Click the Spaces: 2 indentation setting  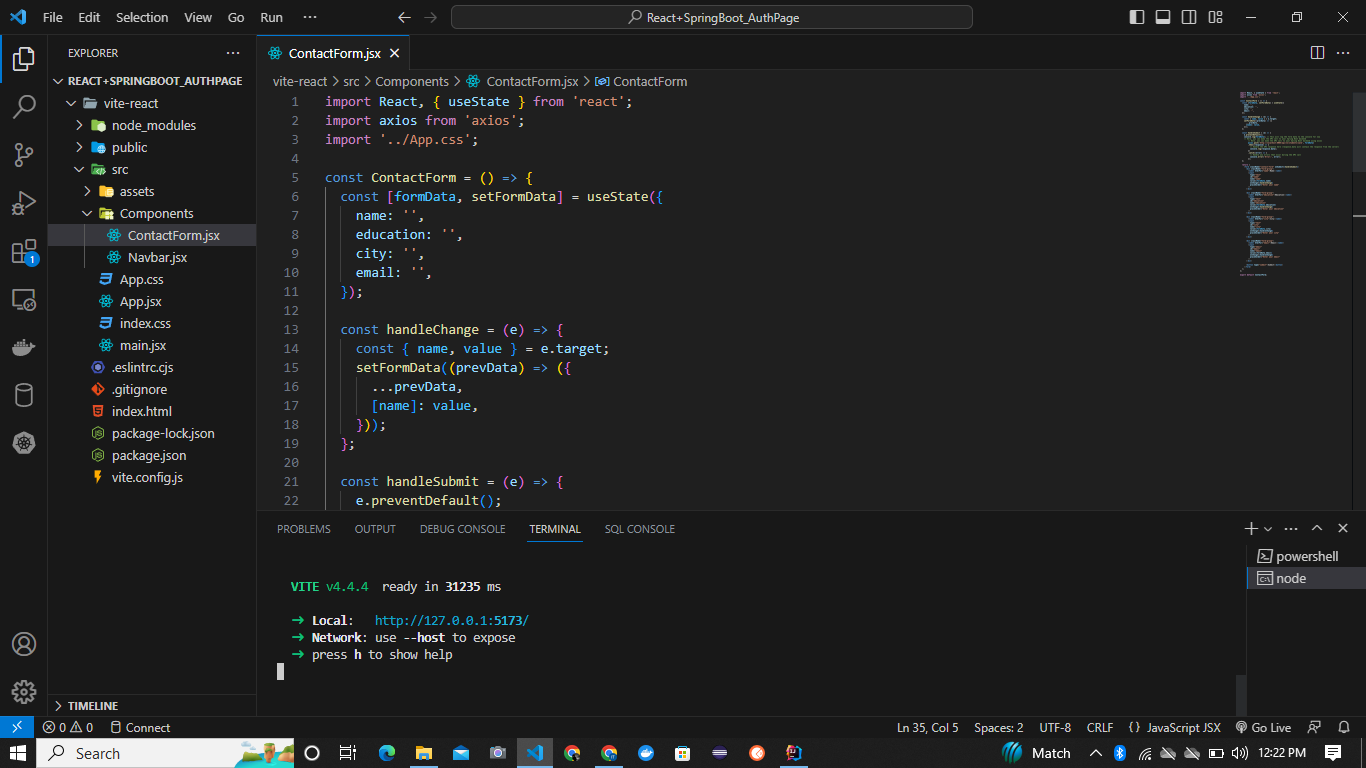point(999,728)
